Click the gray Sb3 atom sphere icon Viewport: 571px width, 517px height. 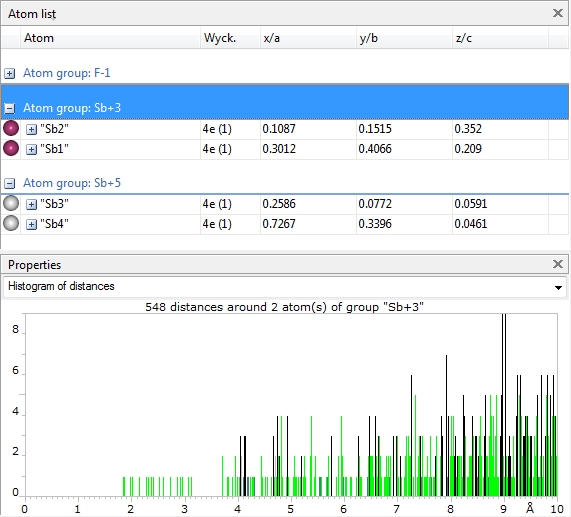point(11,204)
